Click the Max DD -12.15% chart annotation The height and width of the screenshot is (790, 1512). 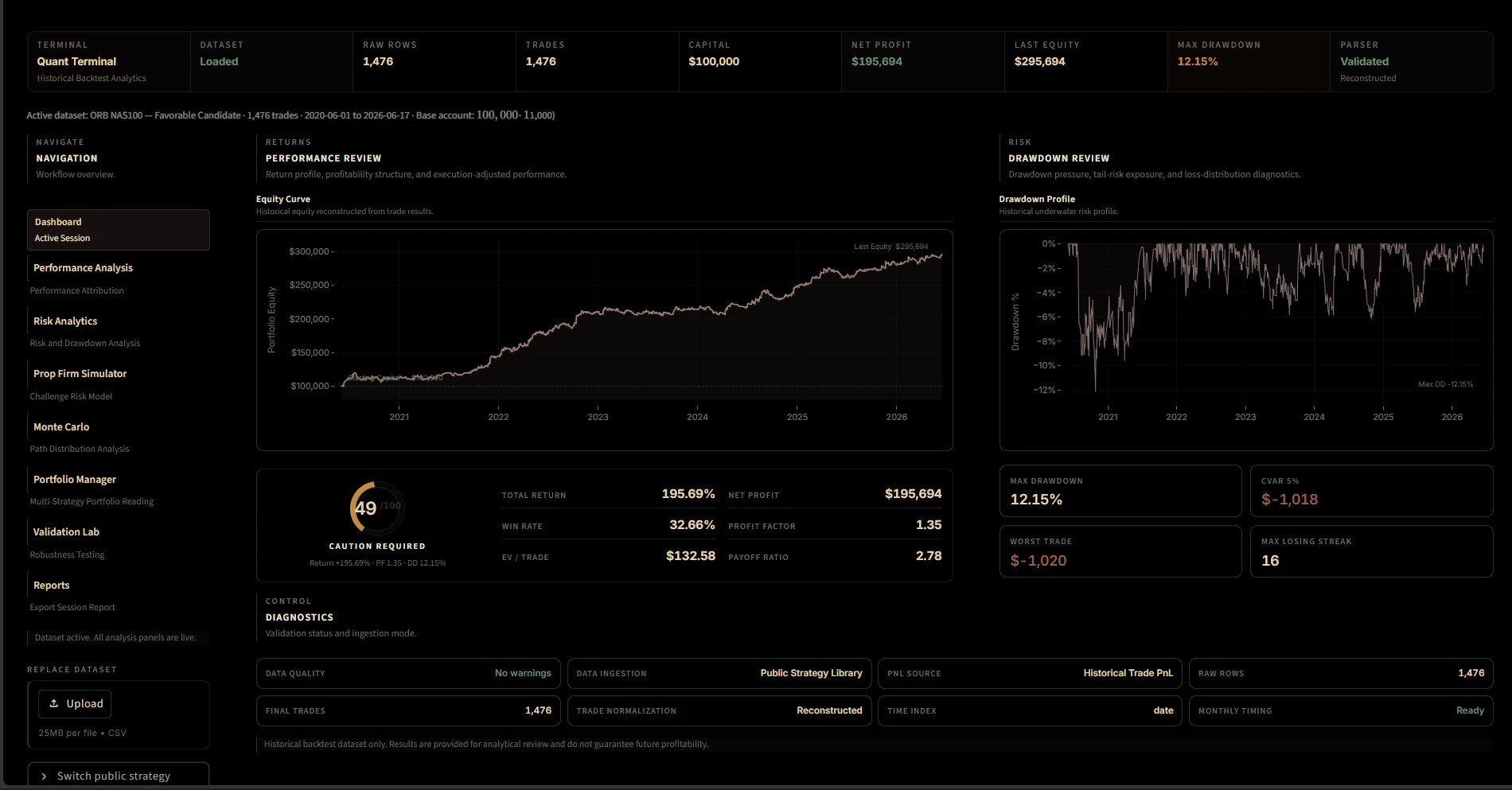pos(1445,384)
